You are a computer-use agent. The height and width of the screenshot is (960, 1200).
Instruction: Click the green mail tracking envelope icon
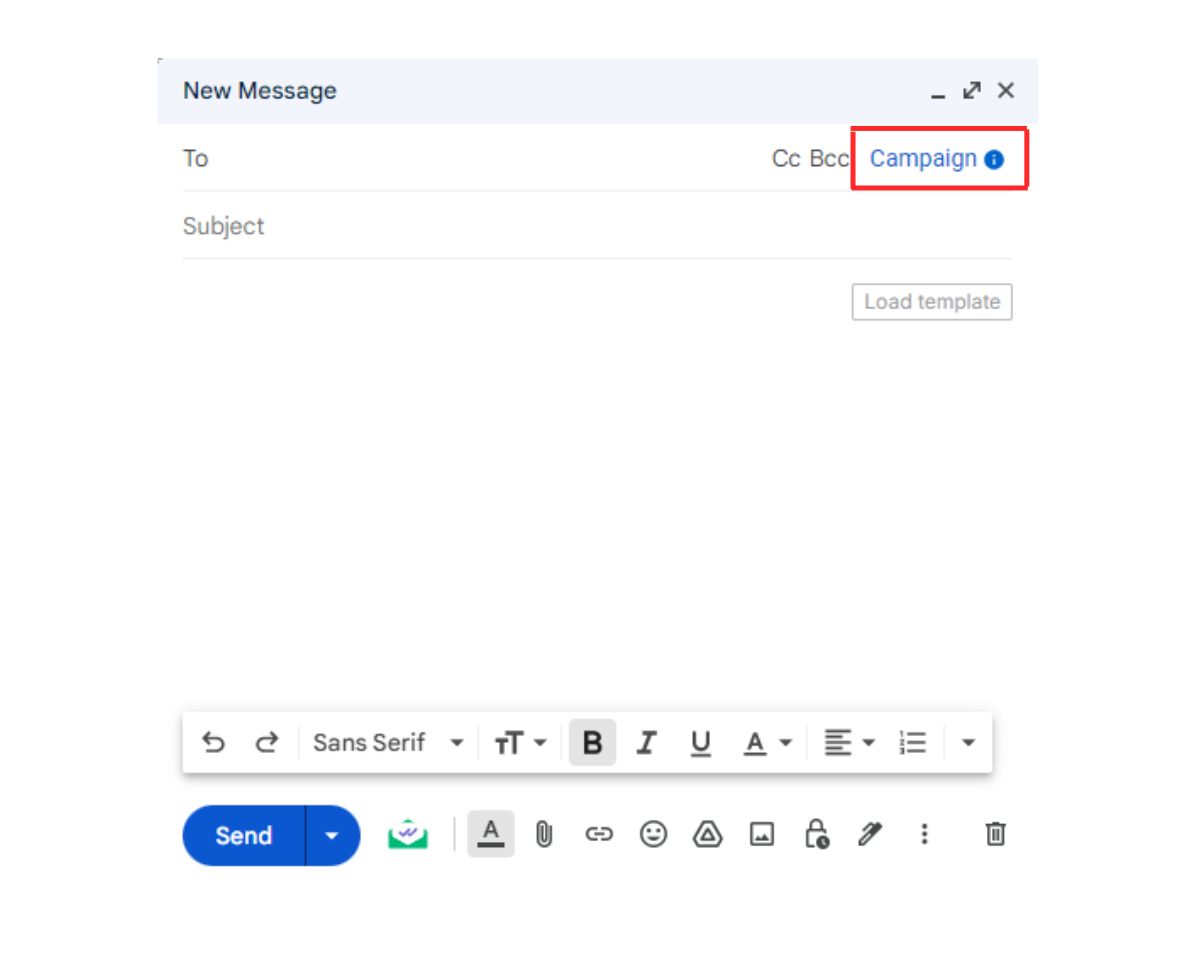pyautogui.click(x=408, y=835)
